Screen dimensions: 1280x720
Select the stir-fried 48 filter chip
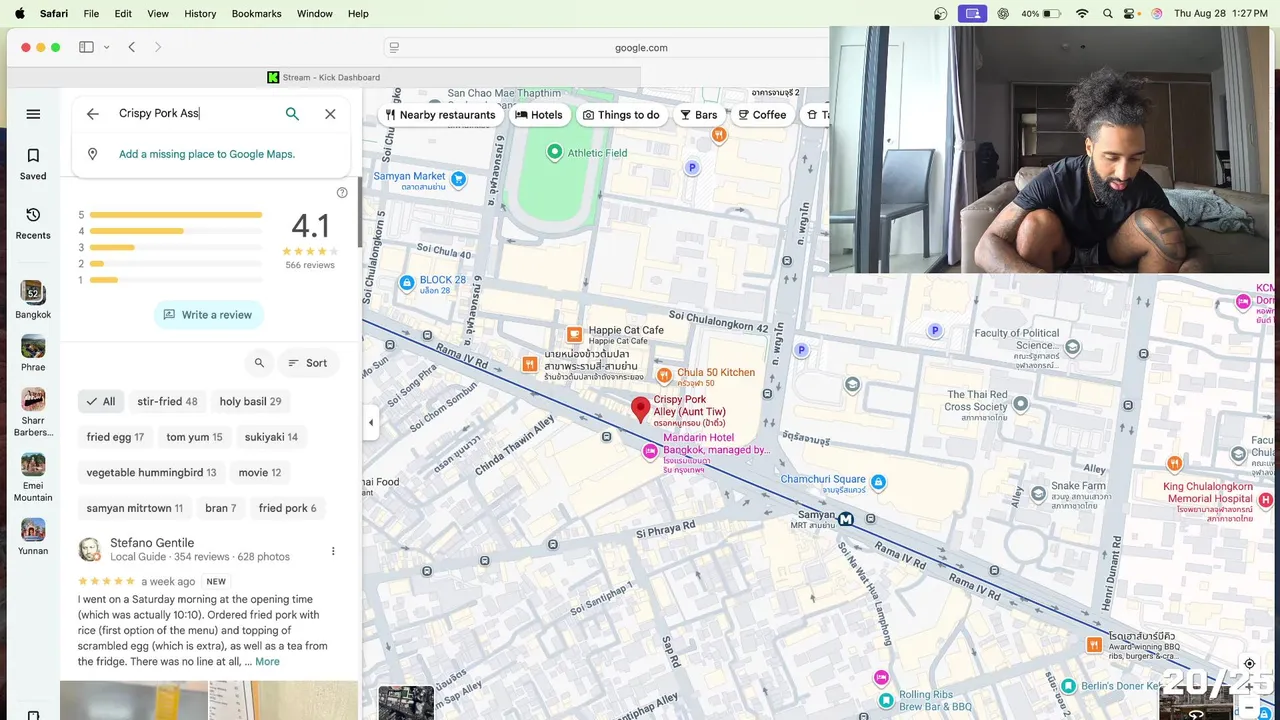pos(167,402)
